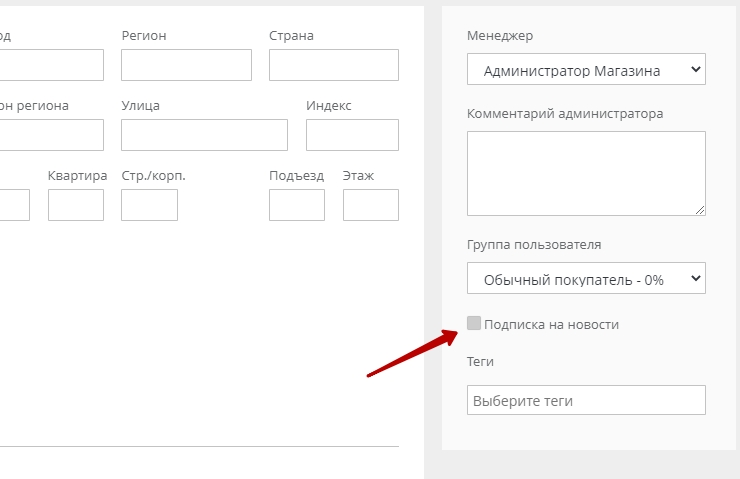Click the partly visible field left of Регион
The image size is (740, 479).
pos(50,65)
